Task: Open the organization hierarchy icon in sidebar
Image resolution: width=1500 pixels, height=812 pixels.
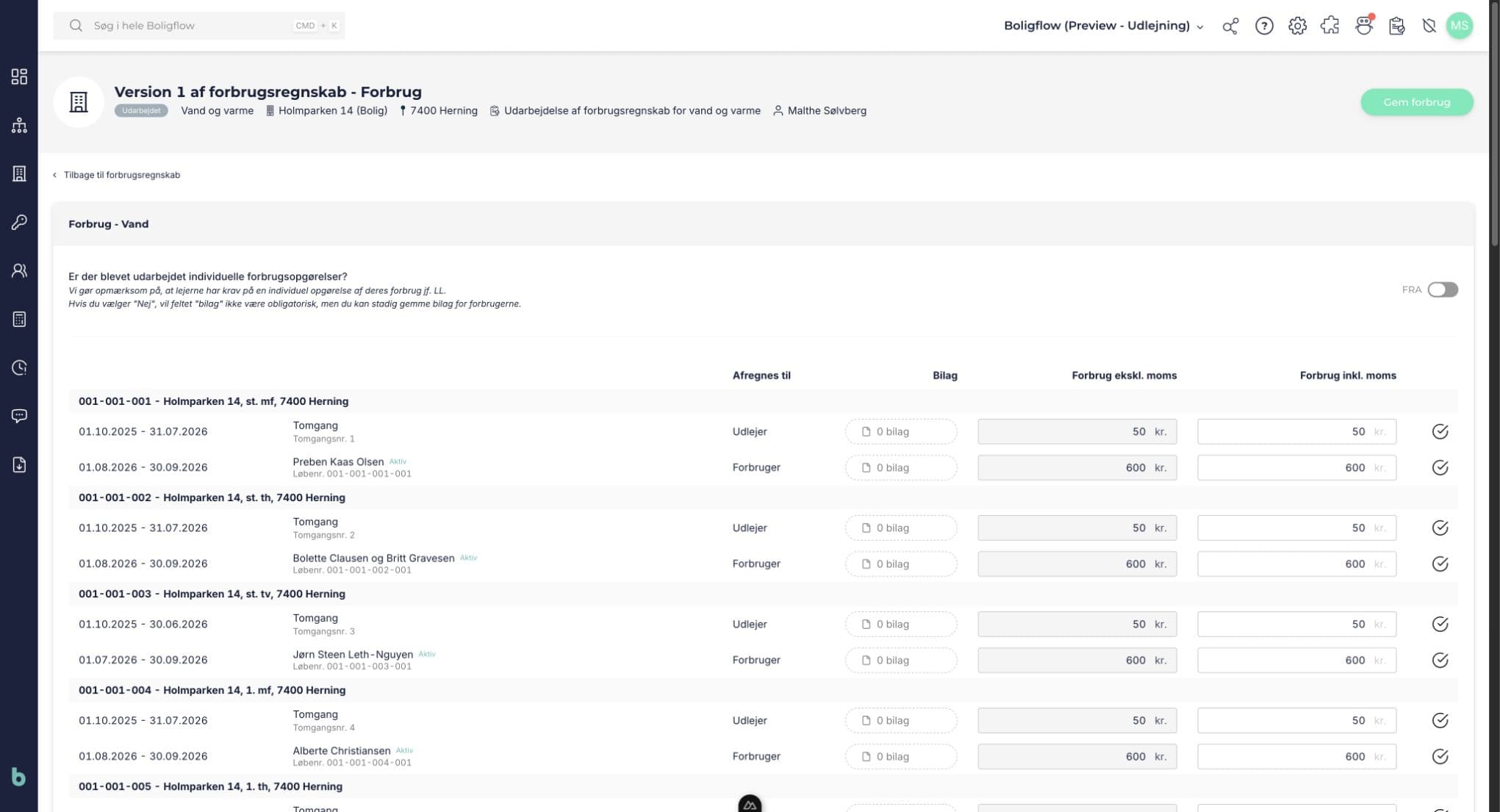Action: coord(19,125)
